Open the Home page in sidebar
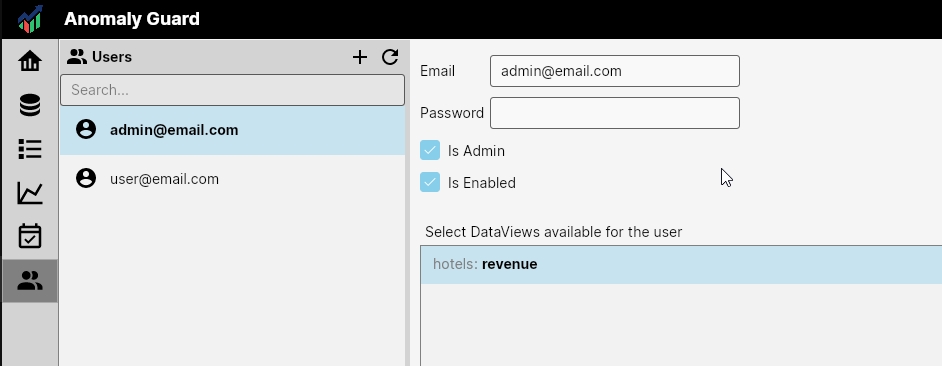 click(x=30, y=61)
